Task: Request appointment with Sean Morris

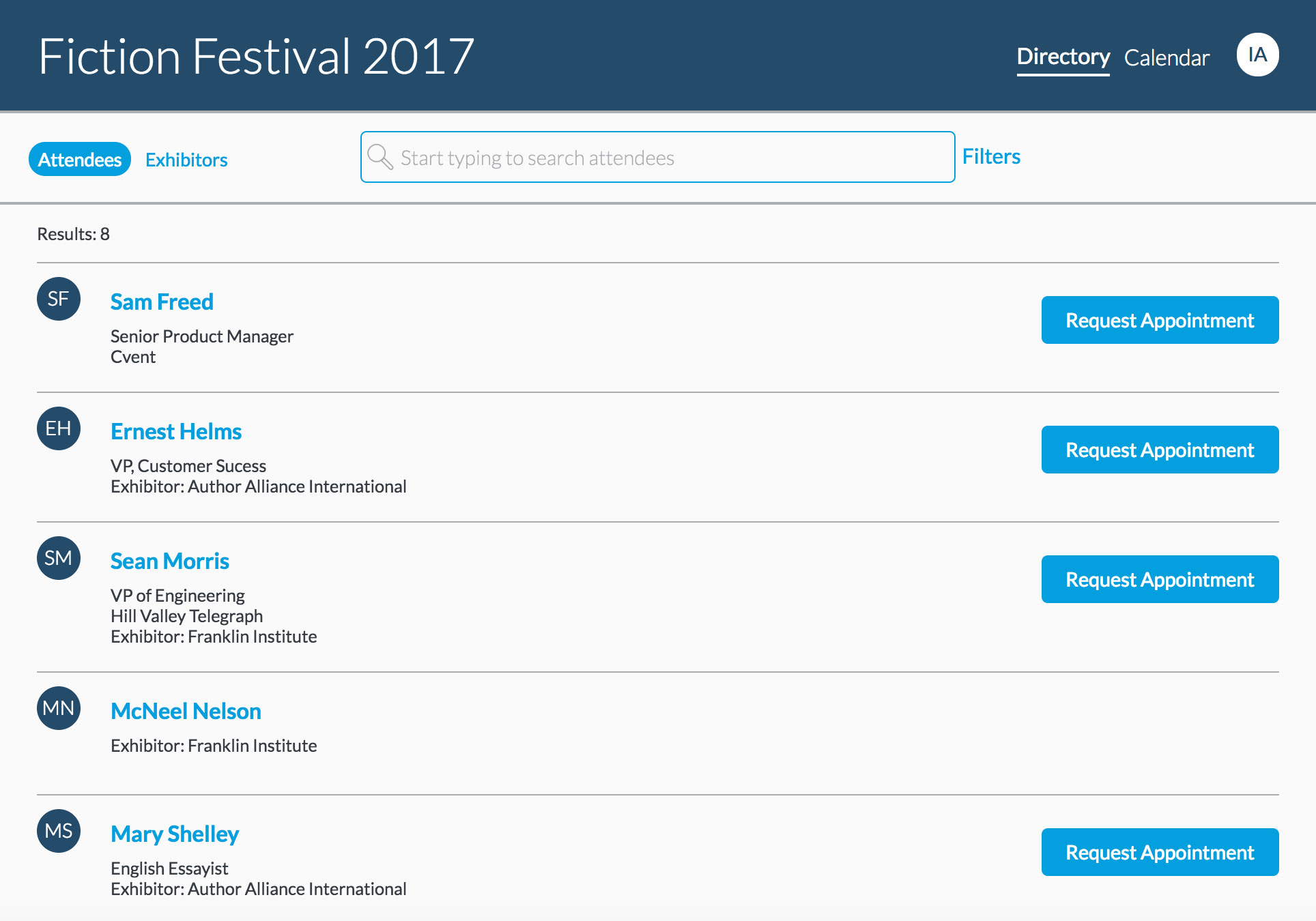Action: point(1160,579)
